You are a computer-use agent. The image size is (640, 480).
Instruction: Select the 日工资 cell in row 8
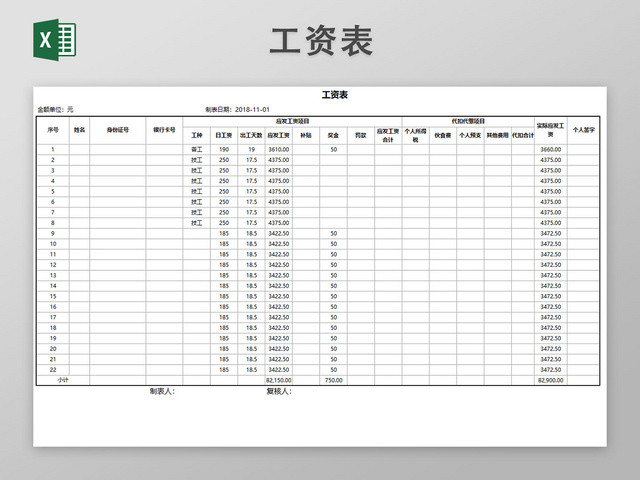224,223
